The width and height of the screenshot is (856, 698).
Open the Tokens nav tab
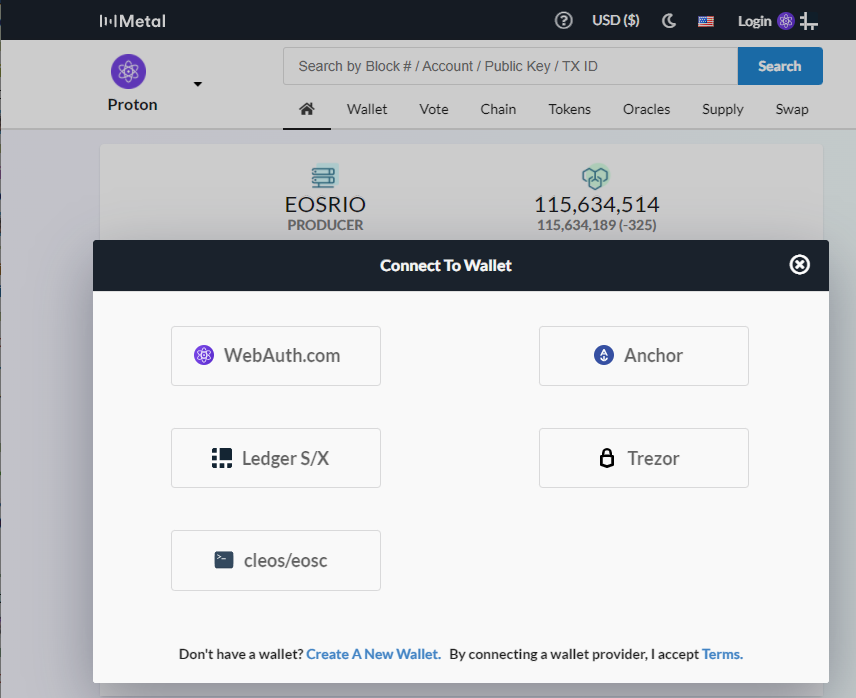point(569,109)
